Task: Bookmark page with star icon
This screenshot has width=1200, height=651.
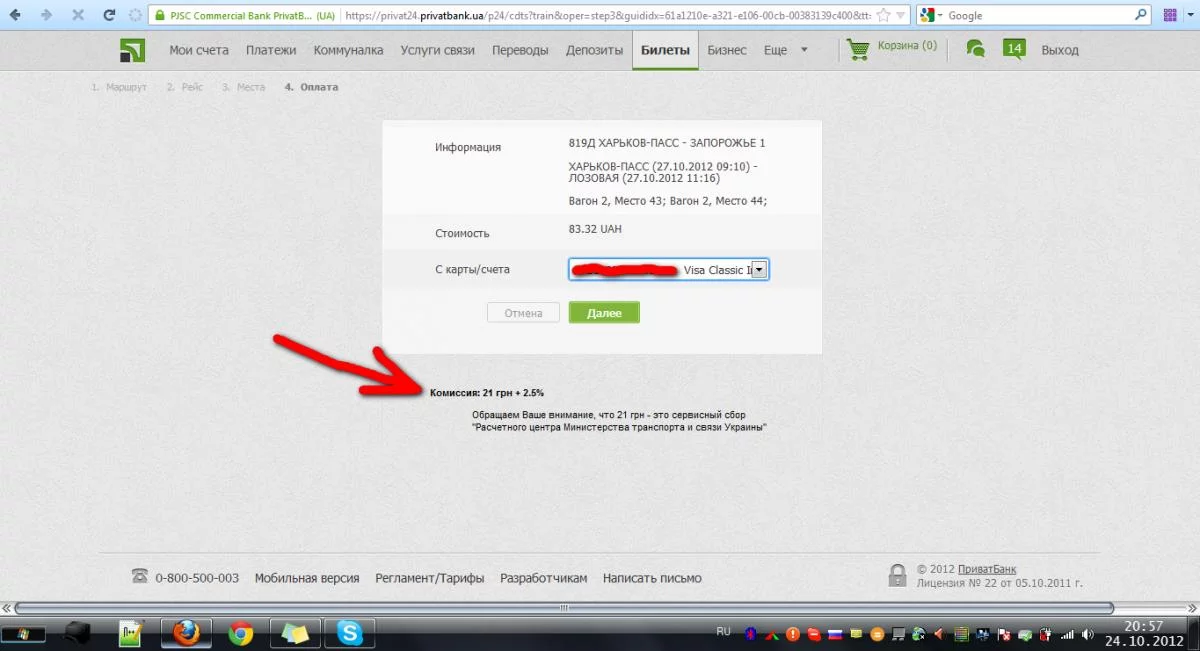Action: click(883, 16)
